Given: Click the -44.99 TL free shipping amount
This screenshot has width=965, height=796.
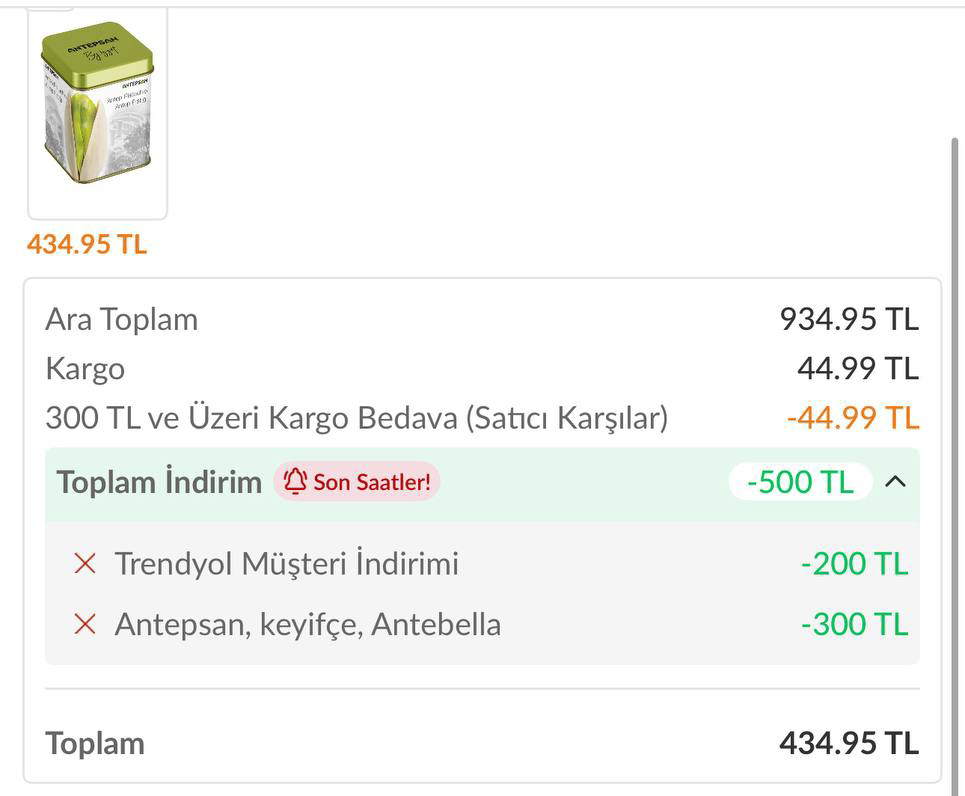Looking at the screenshot, I should (853, 417).
